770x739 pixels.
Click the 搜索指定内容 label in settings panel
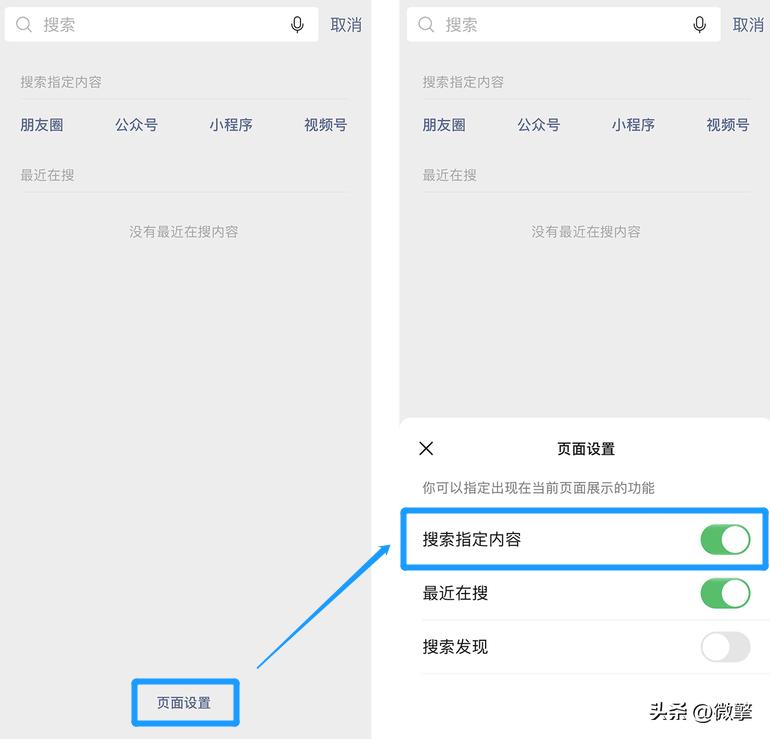point(472,539)
